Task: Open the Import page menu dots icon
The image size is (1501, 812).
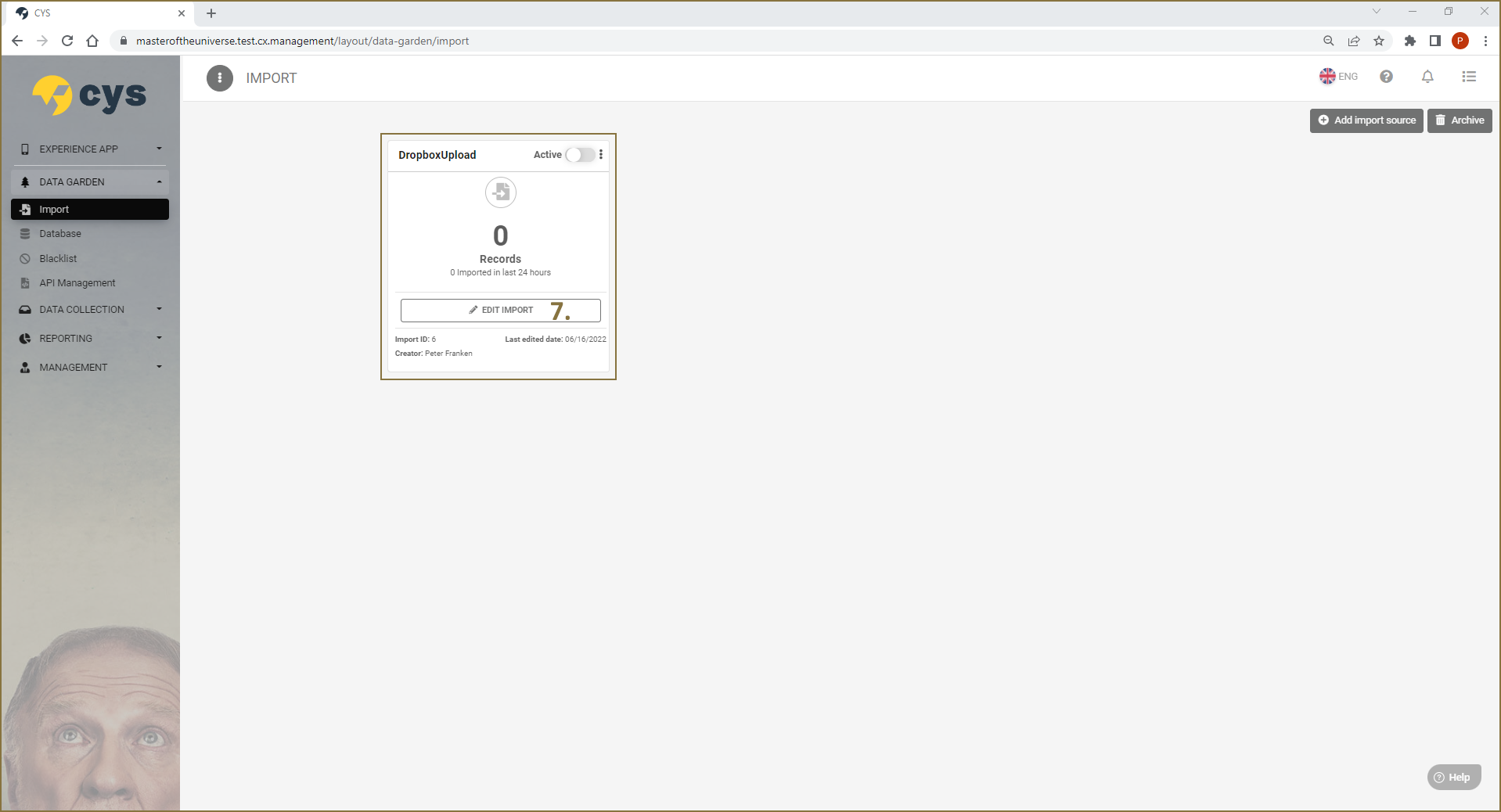Action: [x=220, y=78]
